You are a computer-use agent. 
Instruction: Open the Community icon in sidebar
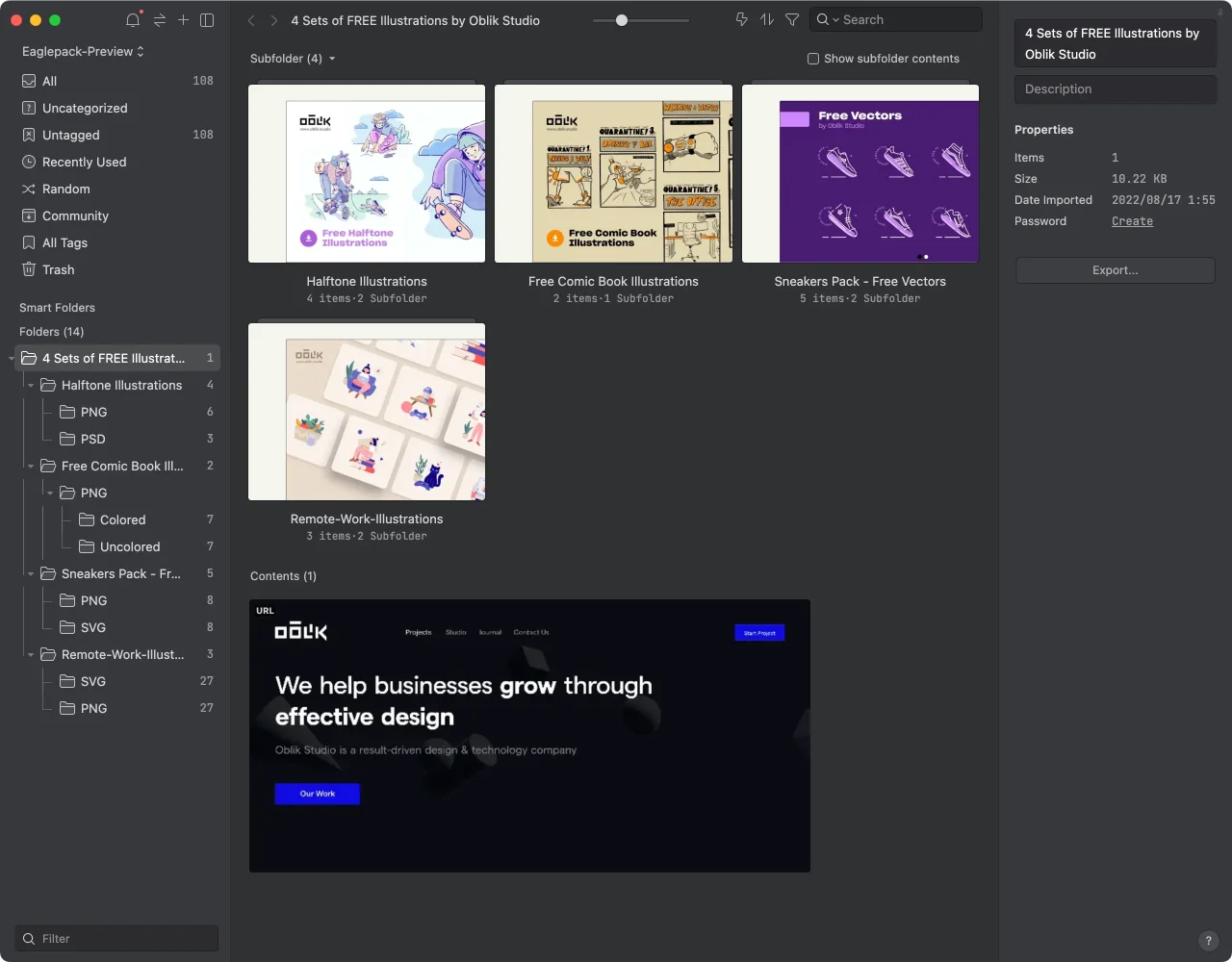tap(29, 215)
